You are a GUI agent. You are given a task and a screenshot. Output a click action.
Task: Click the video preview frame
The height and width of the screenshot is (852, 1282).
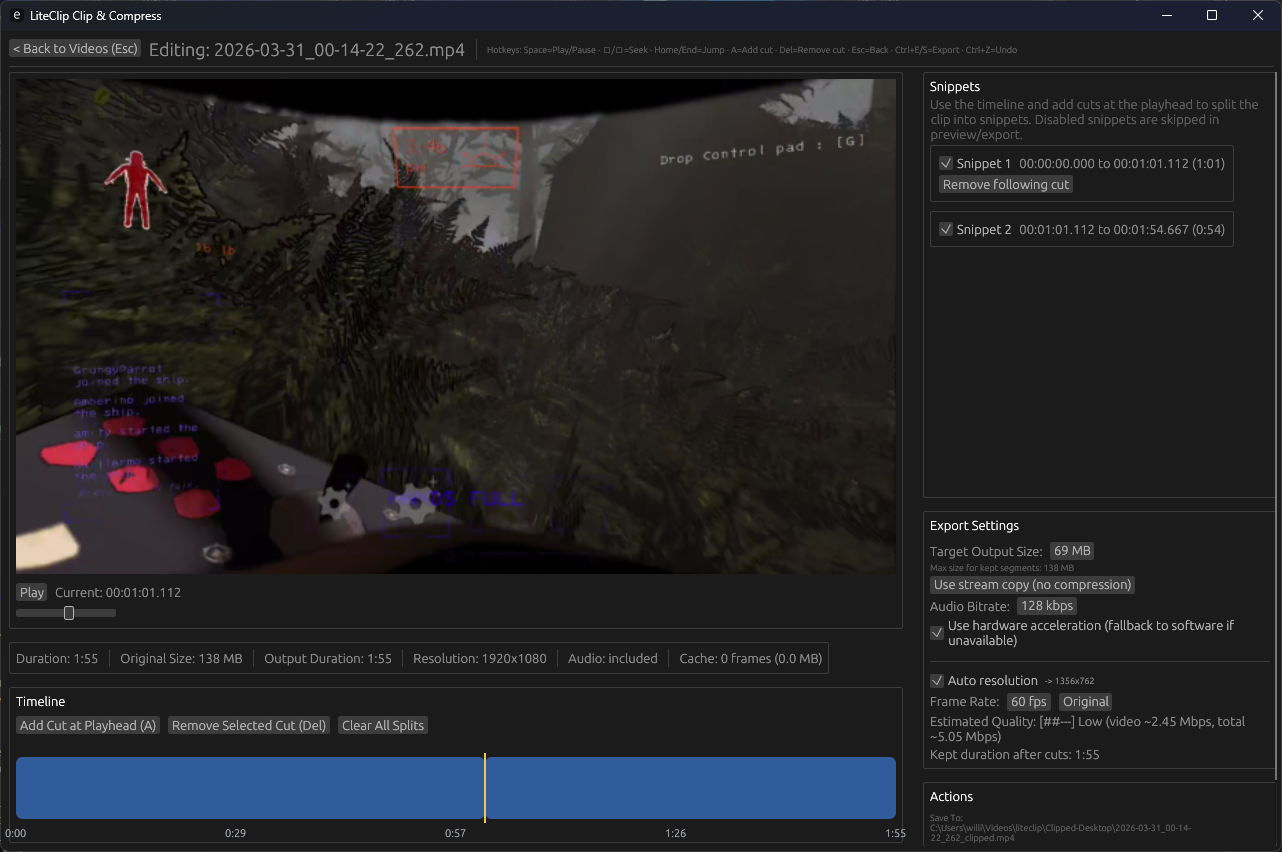[456, 326]
